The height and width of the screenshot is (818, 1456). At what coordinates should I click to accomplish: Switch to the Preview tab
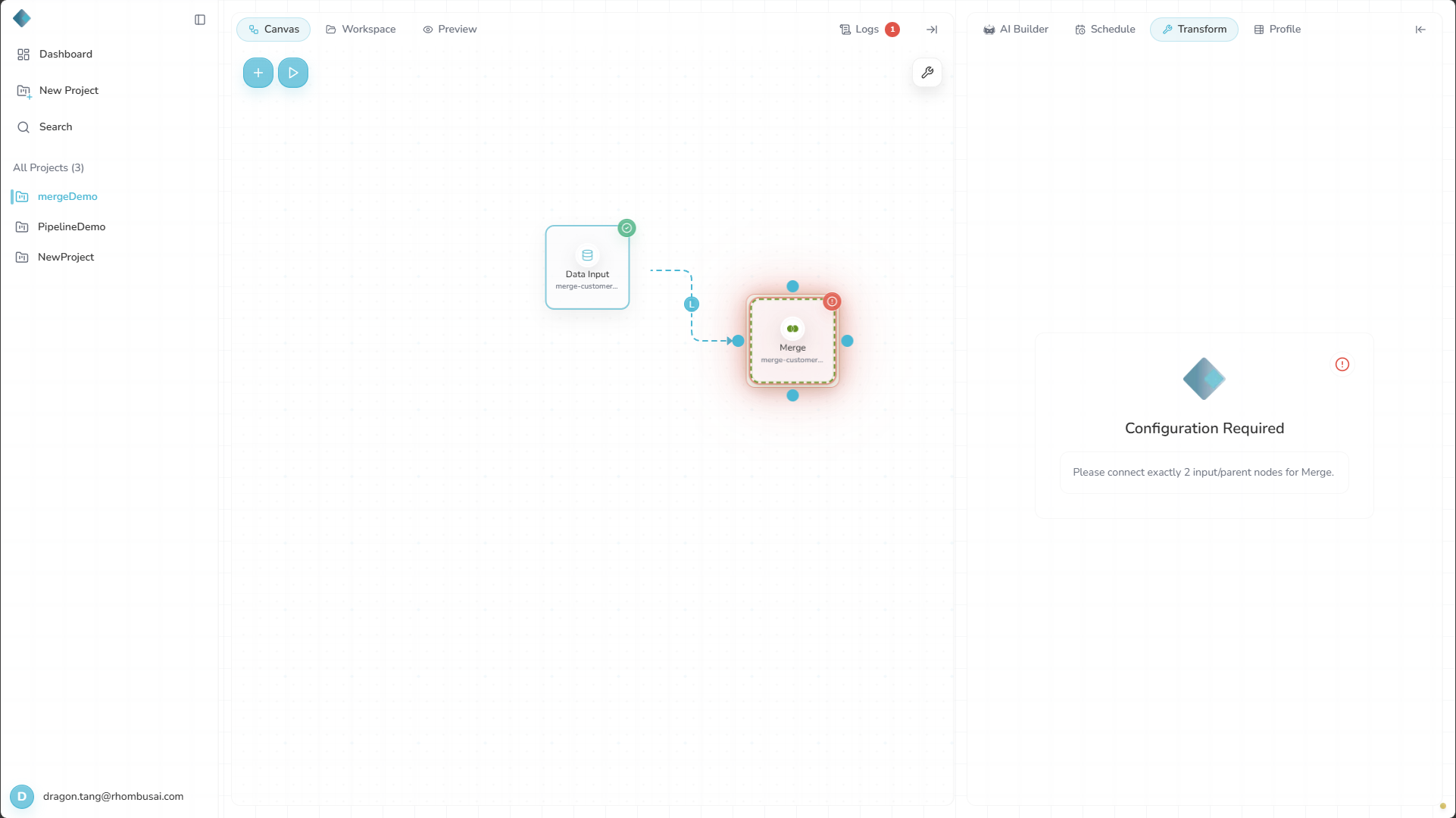click(x=450, y=30)
